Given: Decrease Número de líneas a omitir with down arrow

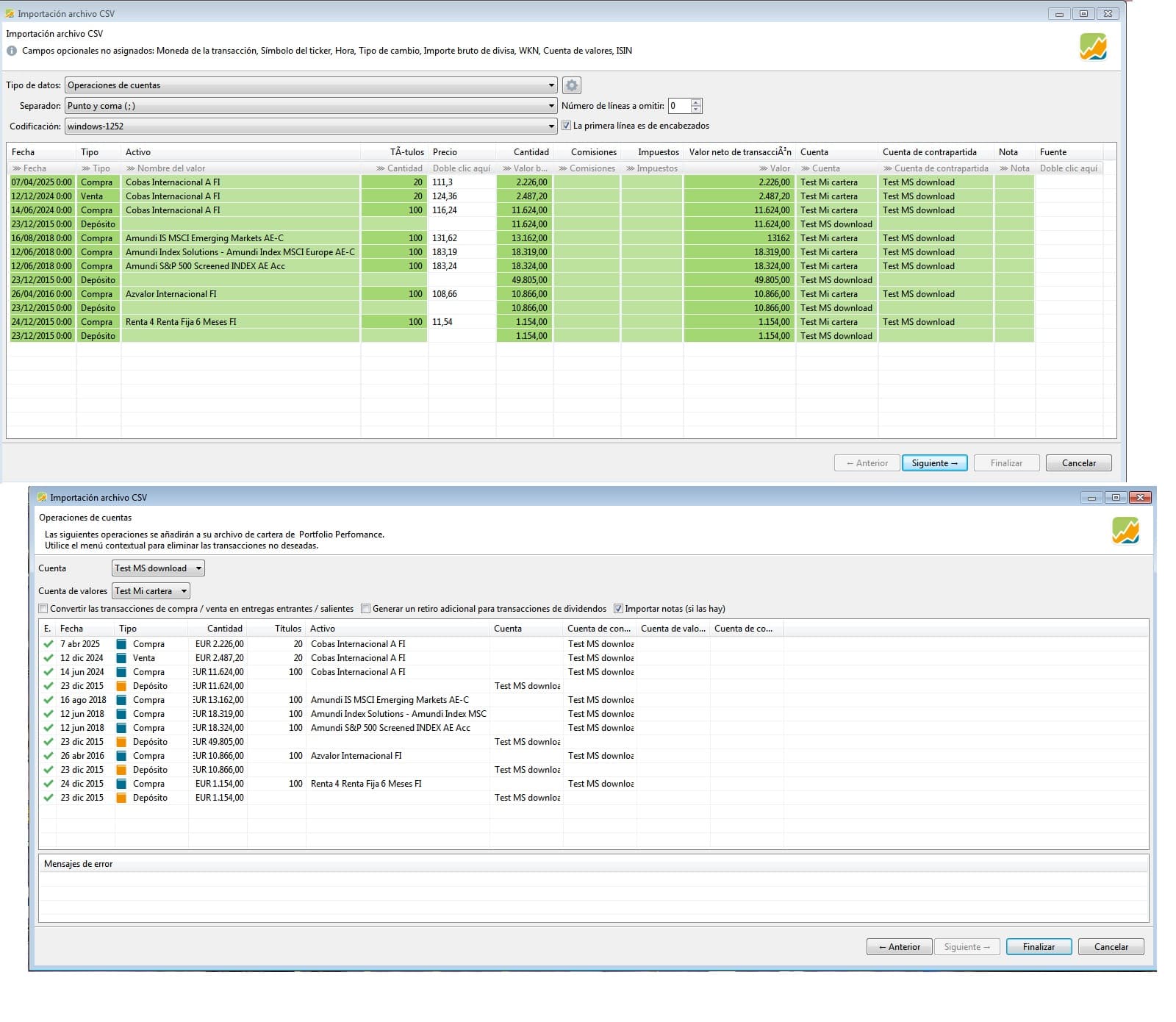Looking at the screenshot, I should (x=697, y=110).
